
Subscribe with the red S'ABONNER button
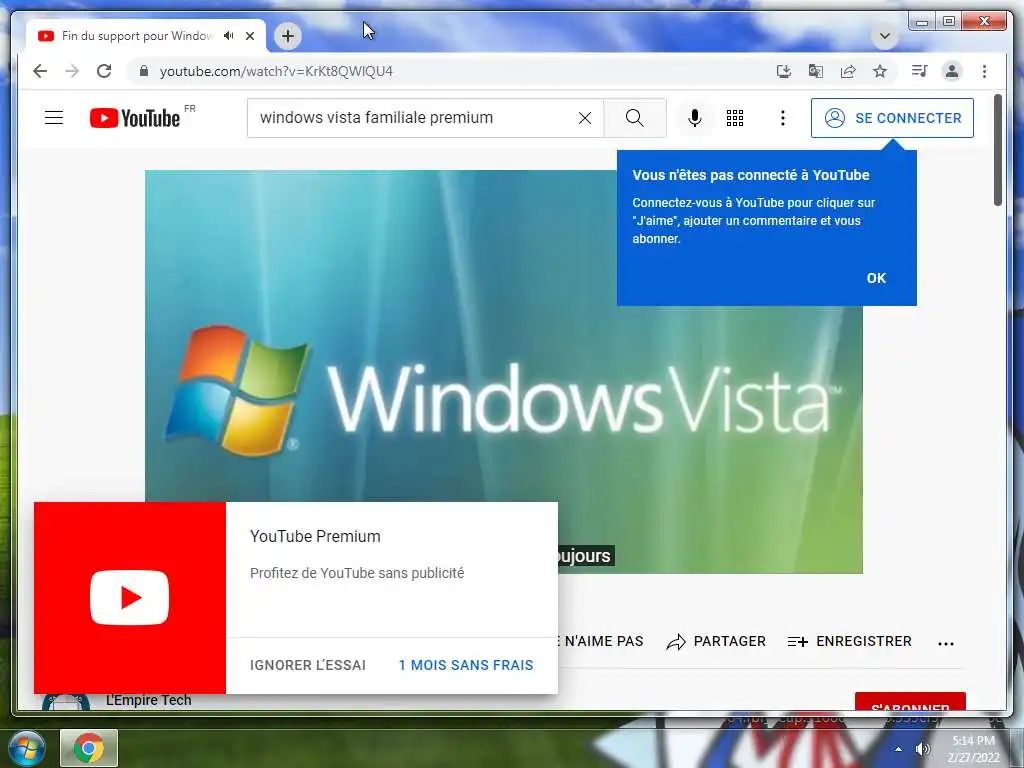click(910, 702)
